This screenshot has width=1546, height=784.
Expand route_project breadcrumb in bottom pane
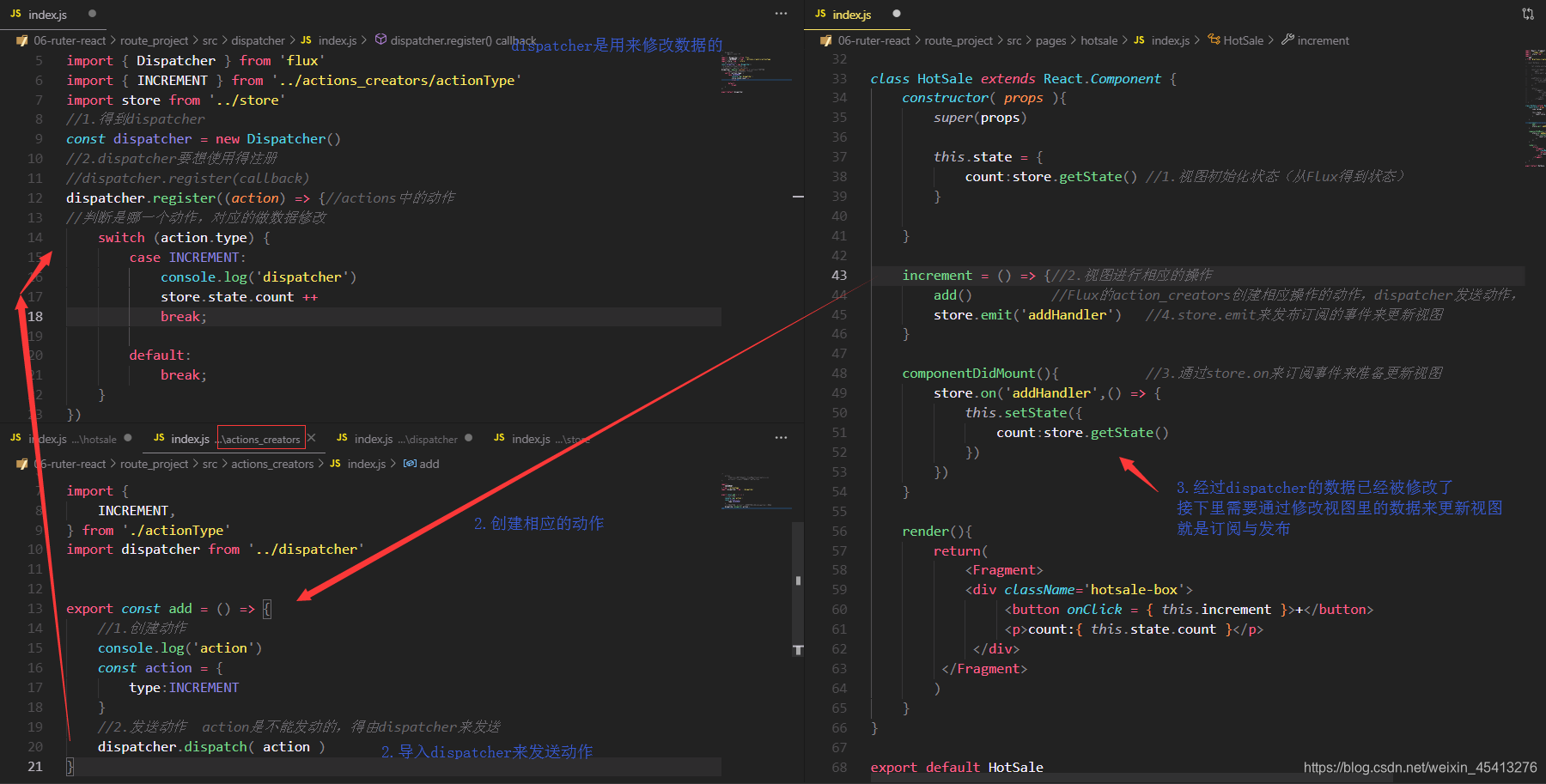coord(154,464)
